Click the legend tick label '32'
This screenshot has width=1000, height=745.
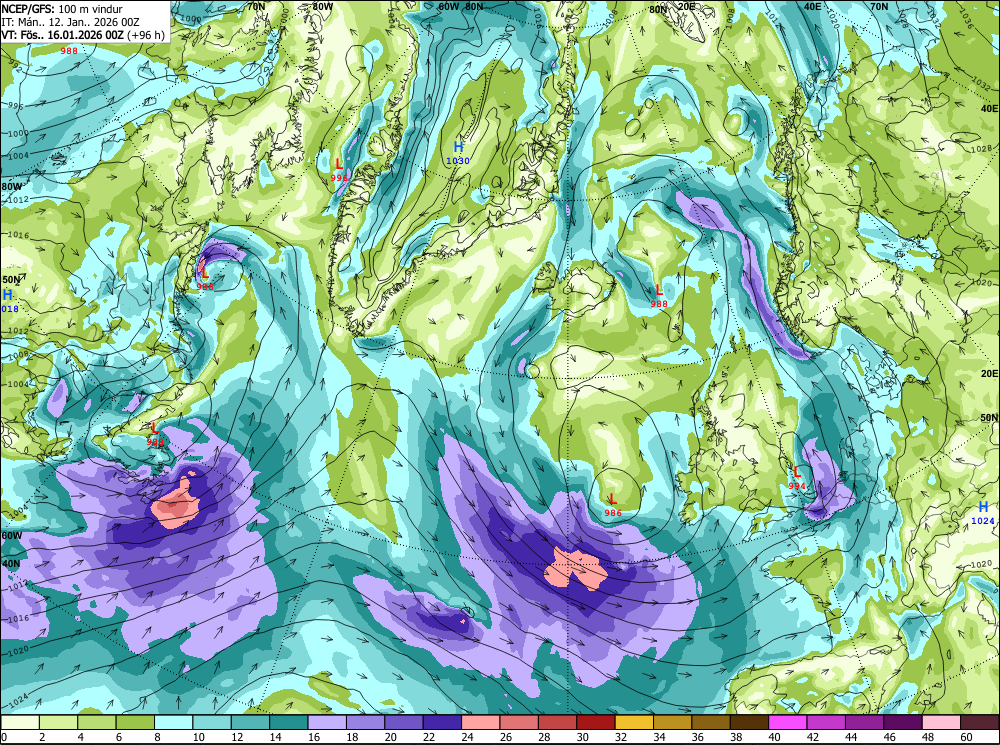tap(619, 737)
